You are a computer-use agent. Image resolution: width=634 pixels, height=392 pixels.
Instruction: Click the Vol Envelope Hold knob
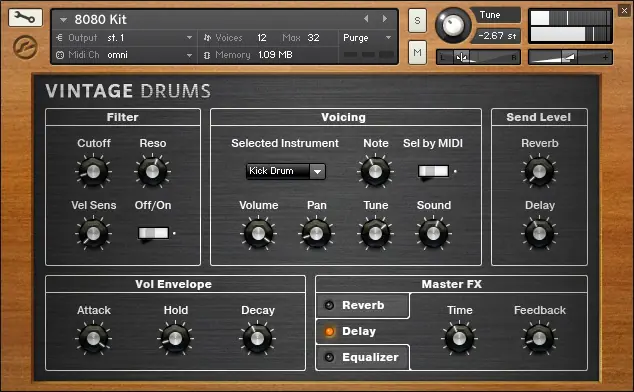coord(175,339)
